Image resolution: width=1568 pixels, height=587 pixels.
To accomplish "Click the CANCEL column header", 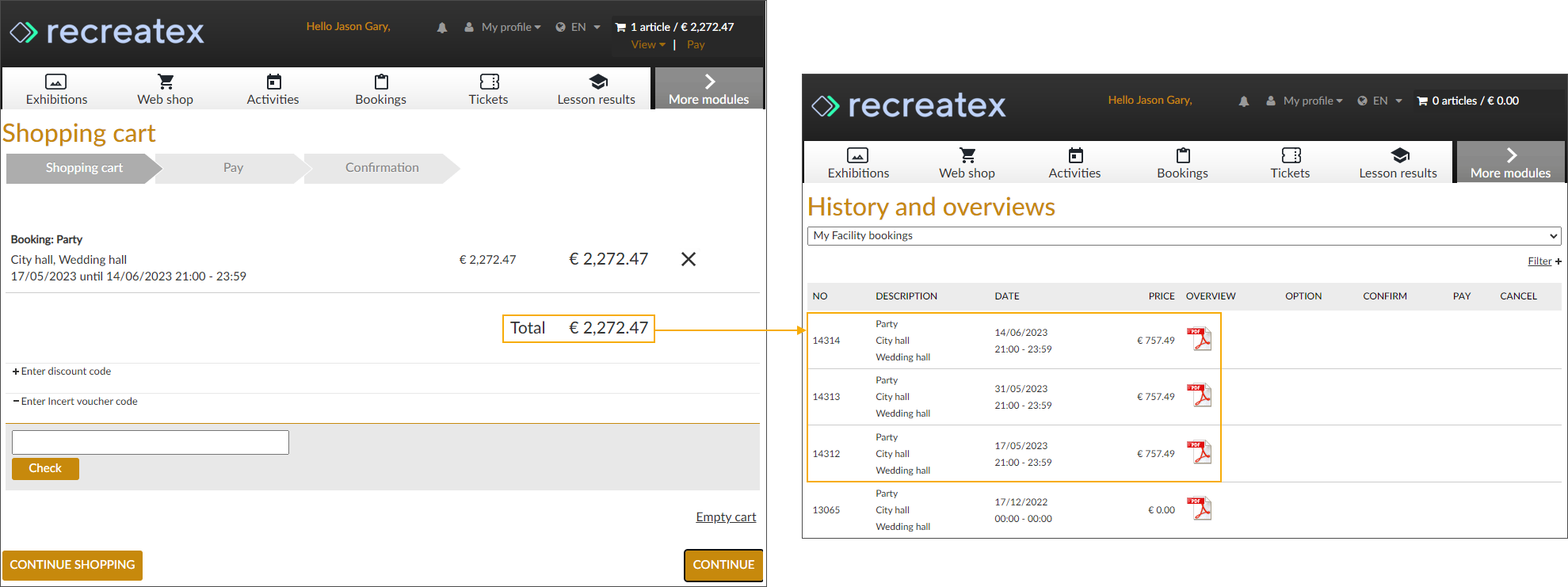I will tap(1518, 296).
